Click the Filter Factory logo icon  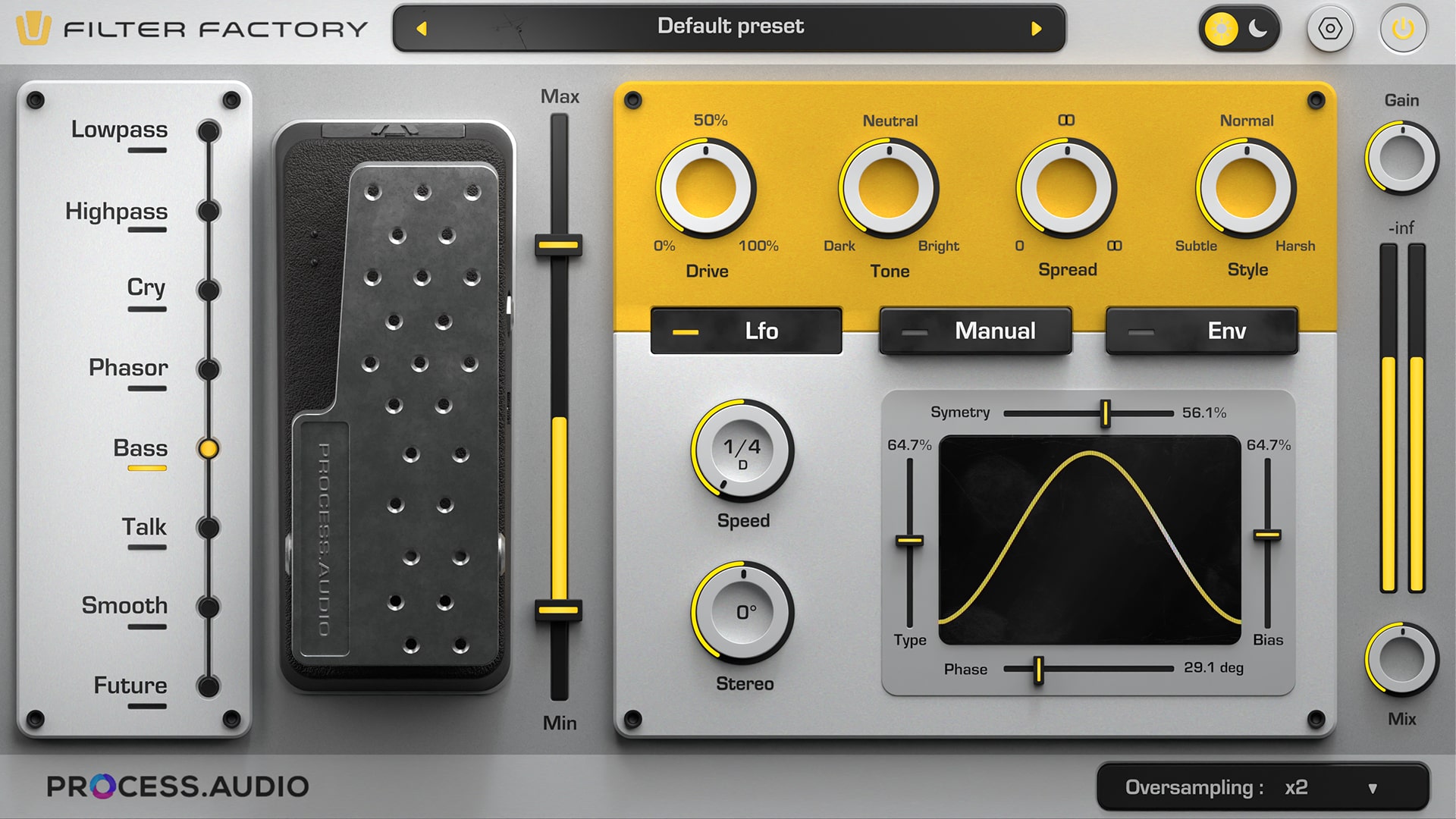33,29
